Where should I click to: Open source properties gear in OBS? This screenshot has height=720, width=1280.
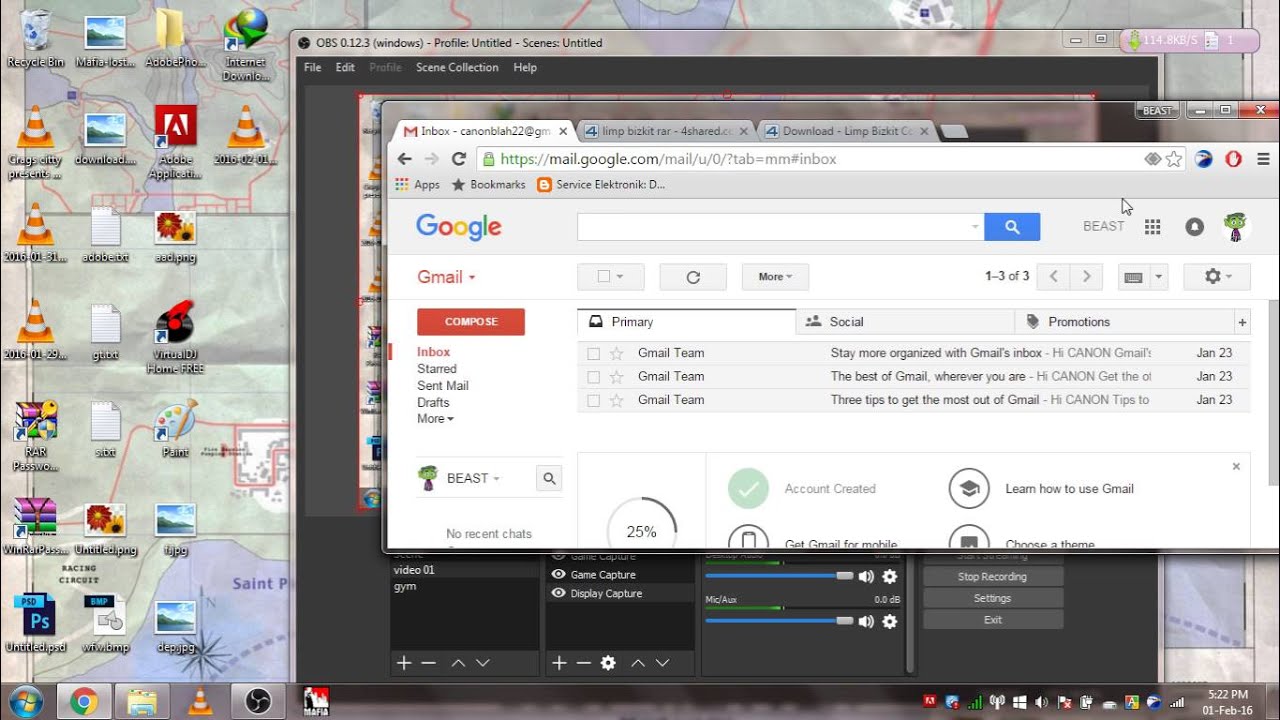[608, 663]
